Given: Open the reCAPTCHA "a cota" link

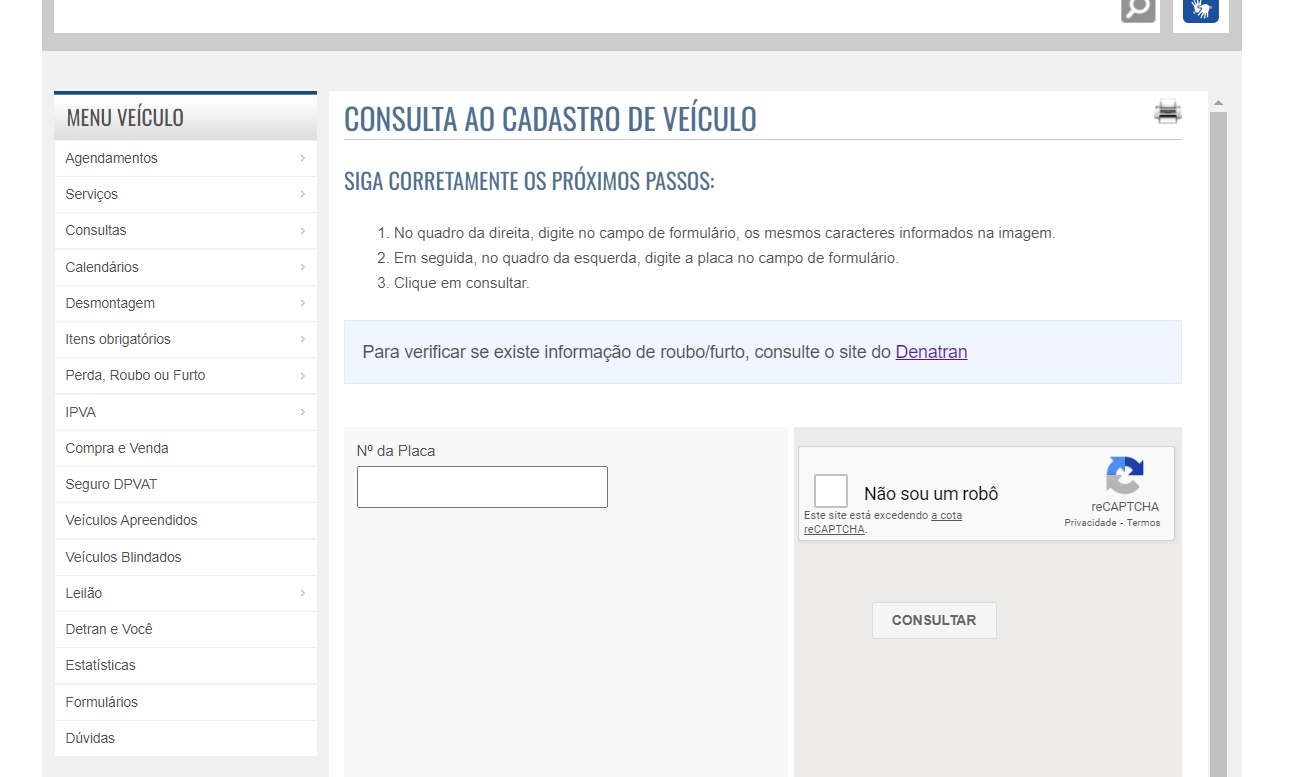Looking at the screenshot, I should coord(946,516).
